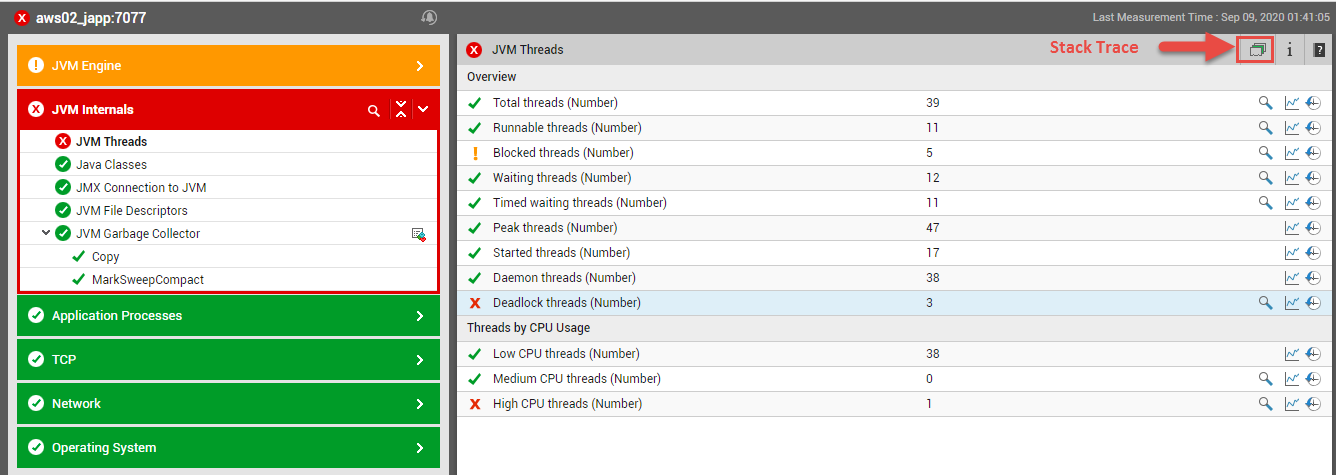Expand the JVM Engine layer chevron
Screen dimensions: 1336x475
point(420,66)
